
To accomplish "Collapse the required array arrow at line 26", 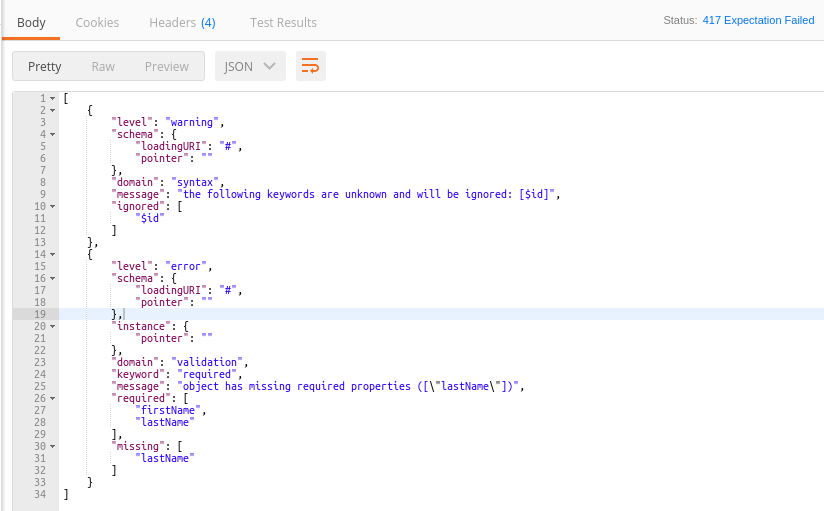I will tap(53, 398).
